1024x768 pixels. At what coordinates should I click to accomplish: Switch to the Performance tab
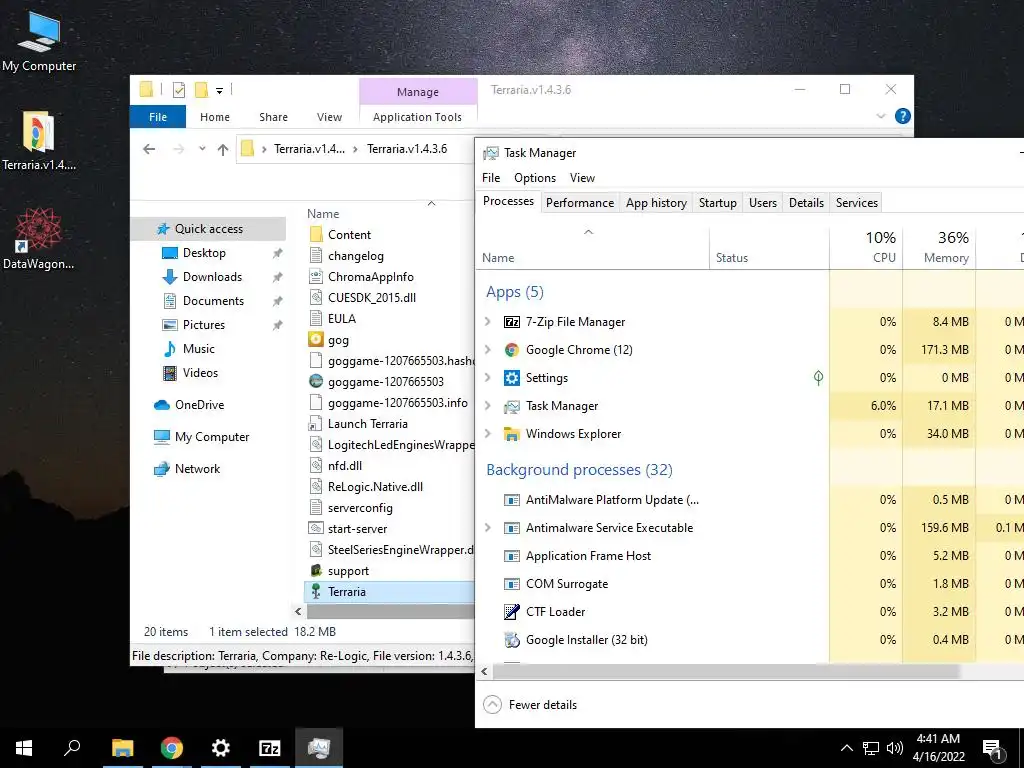pyautogui.click(x=580, y=203)
